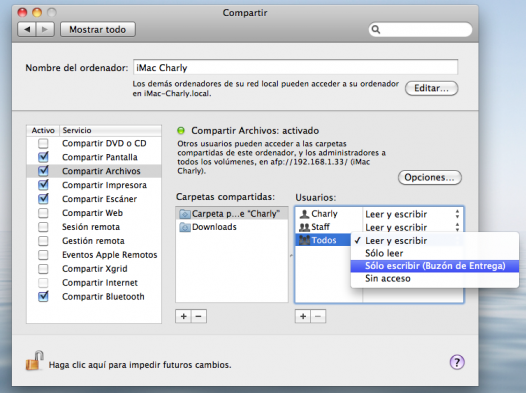Click the Charly user icon
Screen dimensions: 526x393
tap(304, 214)
